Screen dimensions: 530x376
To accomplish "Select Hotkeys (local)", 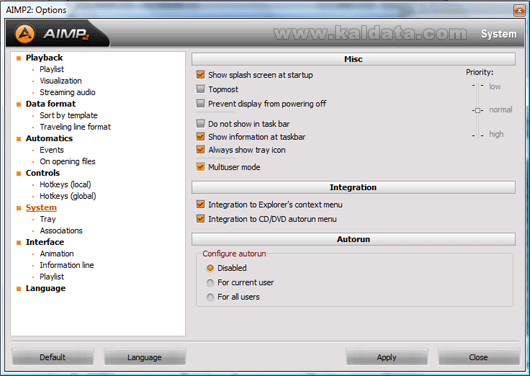I will point(65,185).
